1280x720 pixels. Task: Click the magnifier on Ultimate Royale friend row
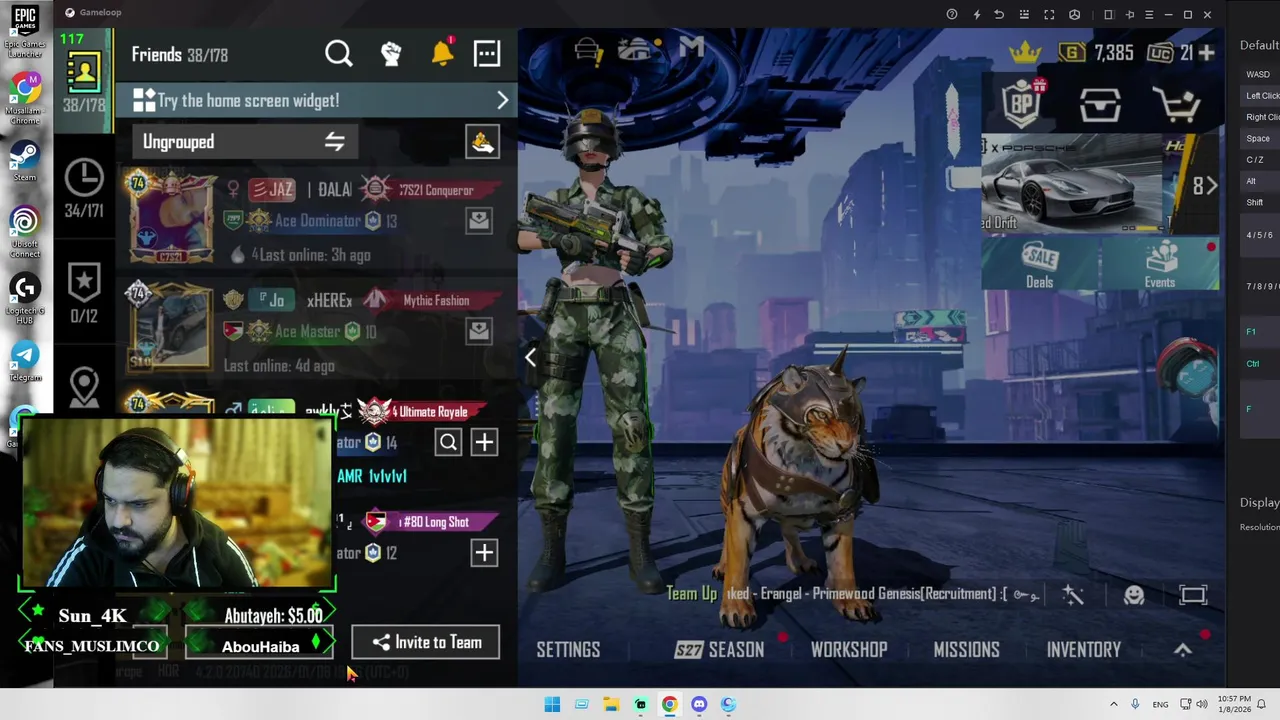[x=448, y=442]
